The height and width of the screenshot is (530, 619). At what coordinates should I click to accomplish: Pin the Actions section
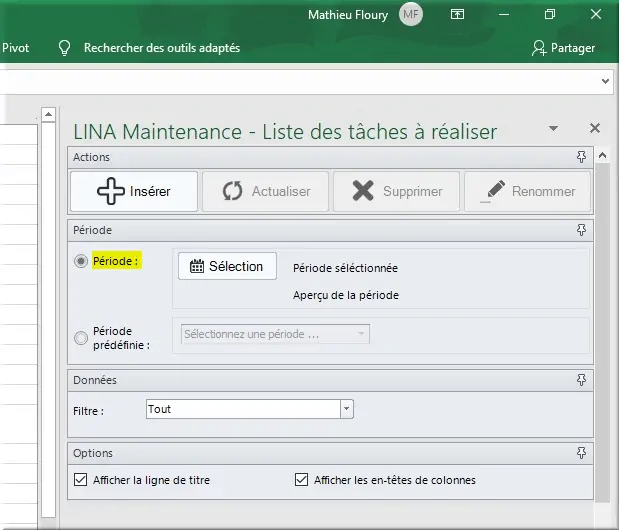tap(582, 157)
